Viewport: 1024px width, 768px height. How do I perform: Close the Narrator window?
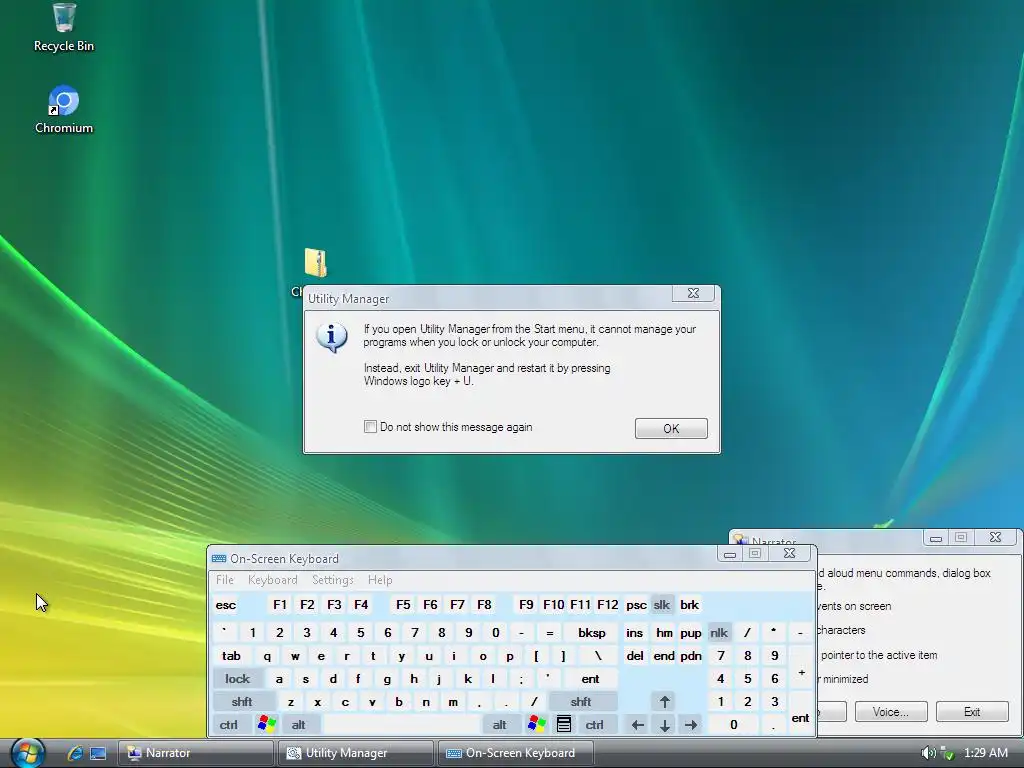[x=995, y=537]
